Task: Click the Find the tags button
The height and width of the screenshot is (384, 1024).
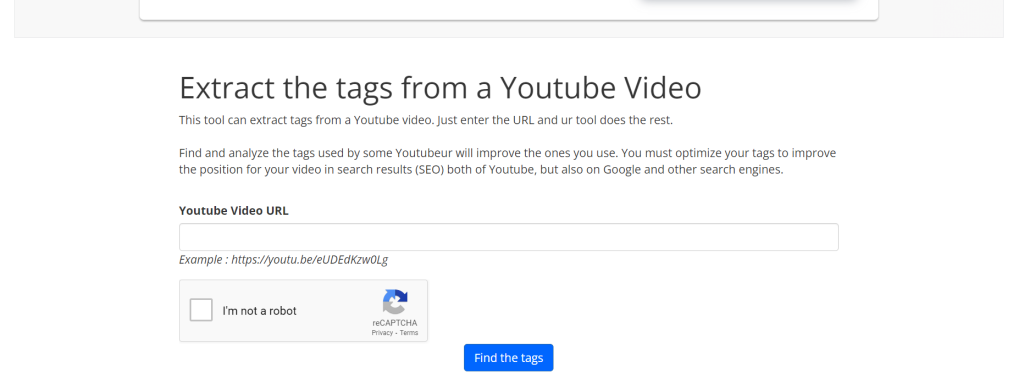Action: pos(508,358)
